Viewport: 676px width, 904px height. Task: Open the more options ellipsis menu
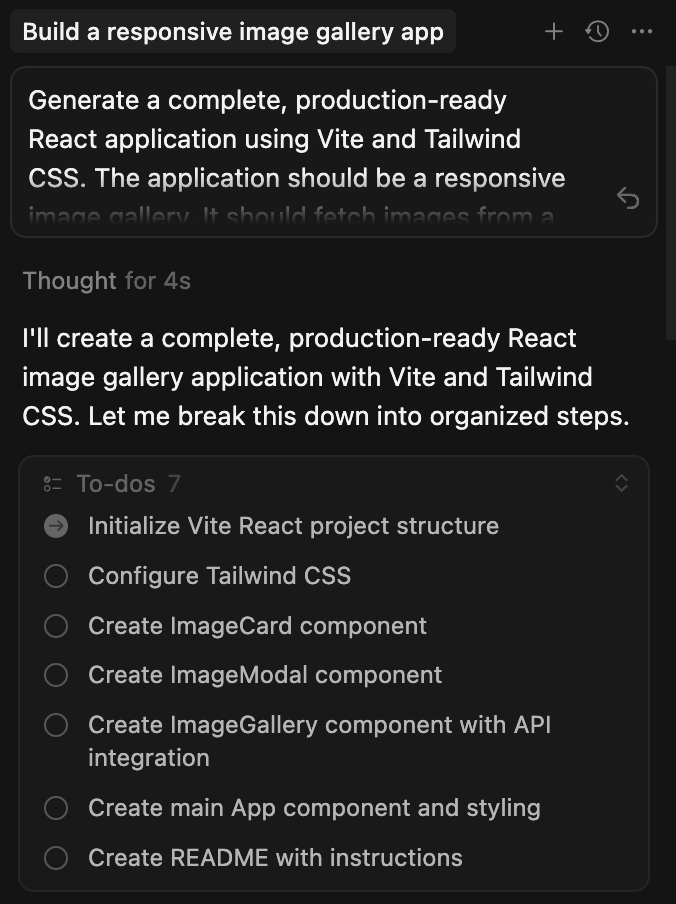pos(642,32)
